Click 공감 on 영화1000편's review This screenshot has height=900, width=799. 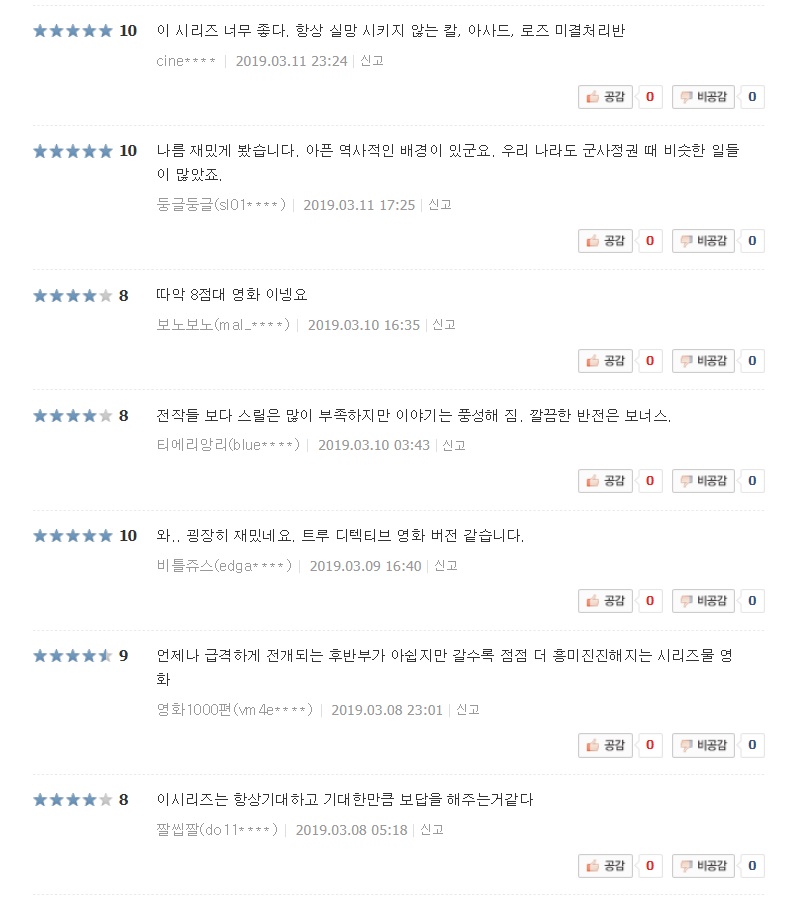[x=605, y=745]
